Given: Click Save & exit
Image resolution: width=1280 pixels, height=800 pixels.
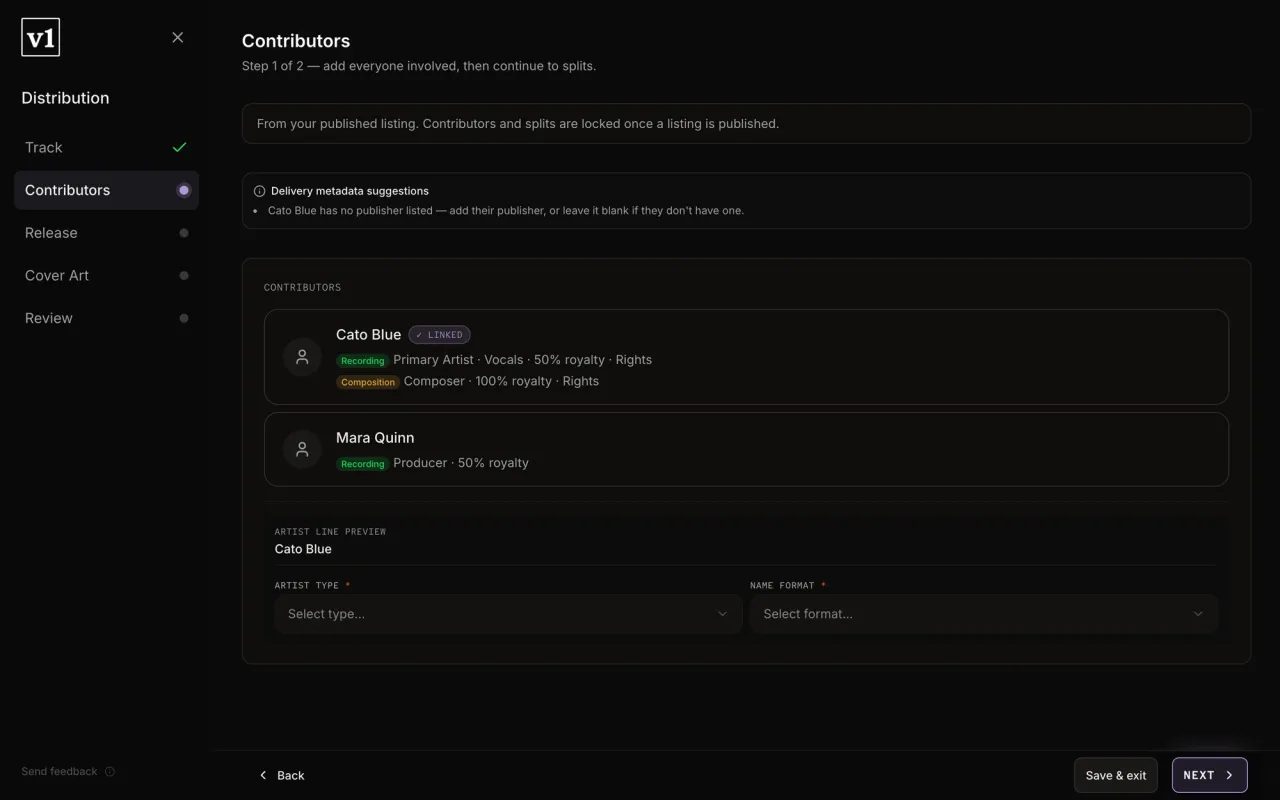Looking at the screenshot, I should pyautogui.click(x=1116, y=775).
